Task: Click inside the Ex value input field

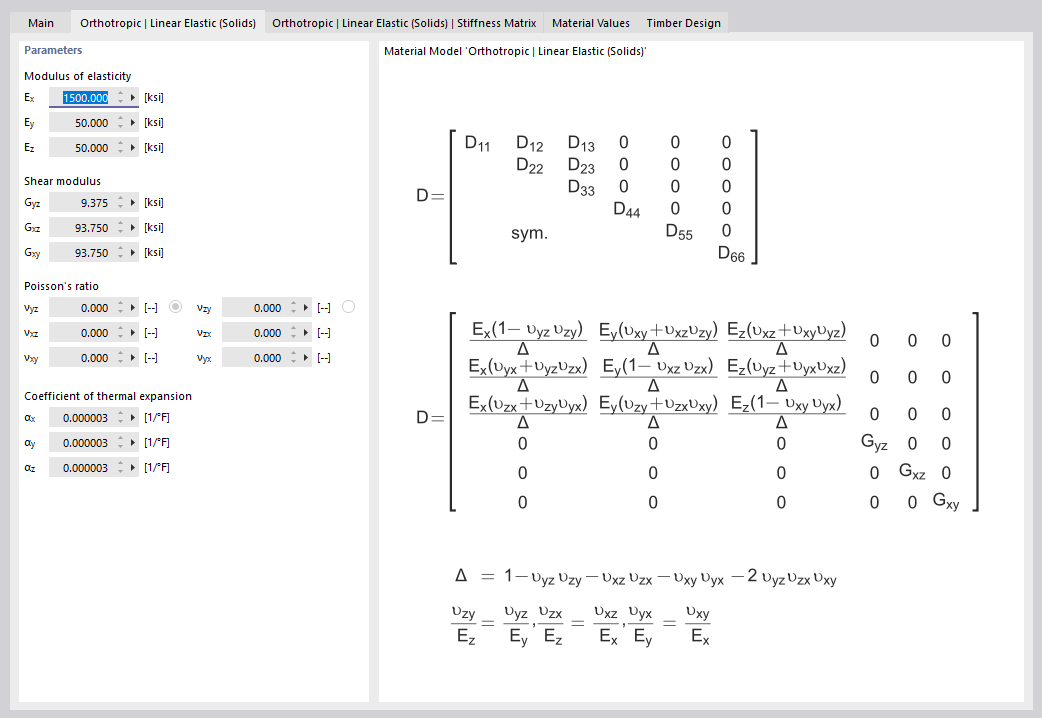Action: pyautogui.click(x=85, y=97)
